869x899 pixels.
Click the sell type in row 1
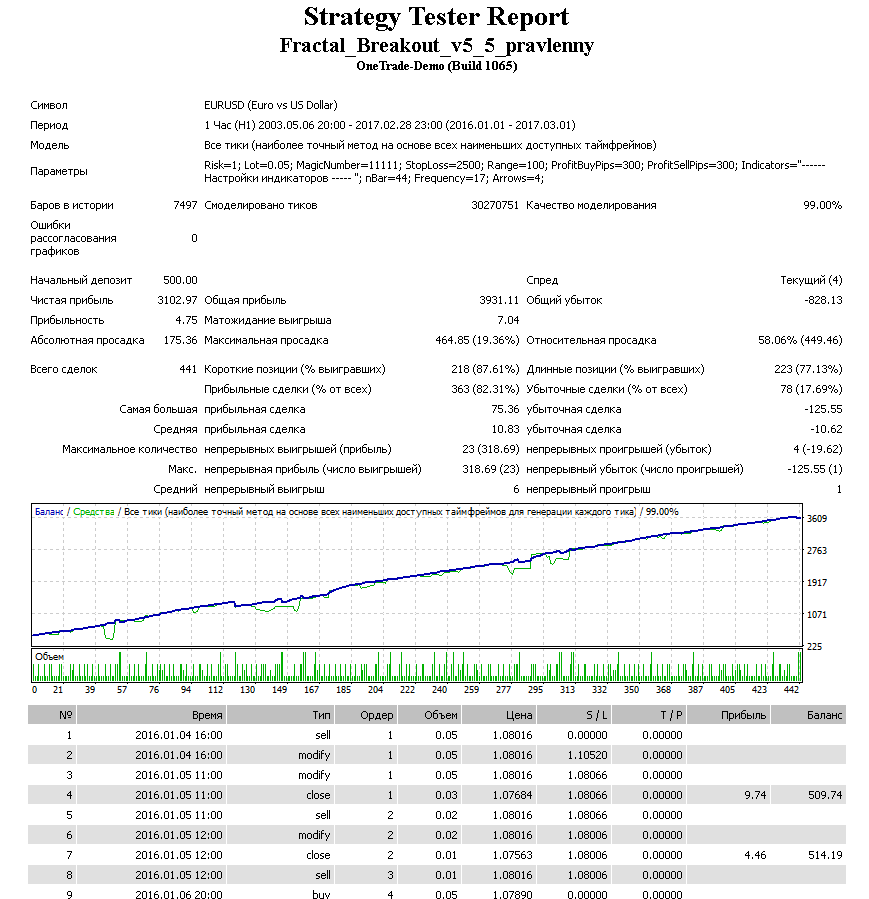pos(323,735)
